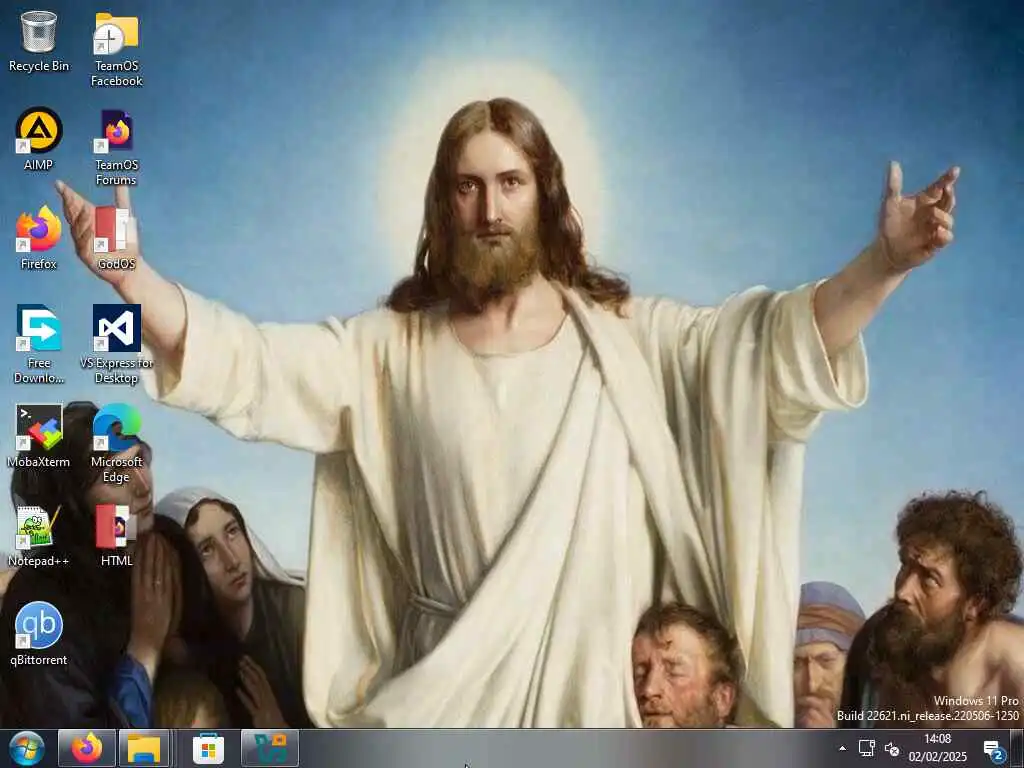
Task: Open the Recycle Bin desktop icon
Action: click(39, 42)
